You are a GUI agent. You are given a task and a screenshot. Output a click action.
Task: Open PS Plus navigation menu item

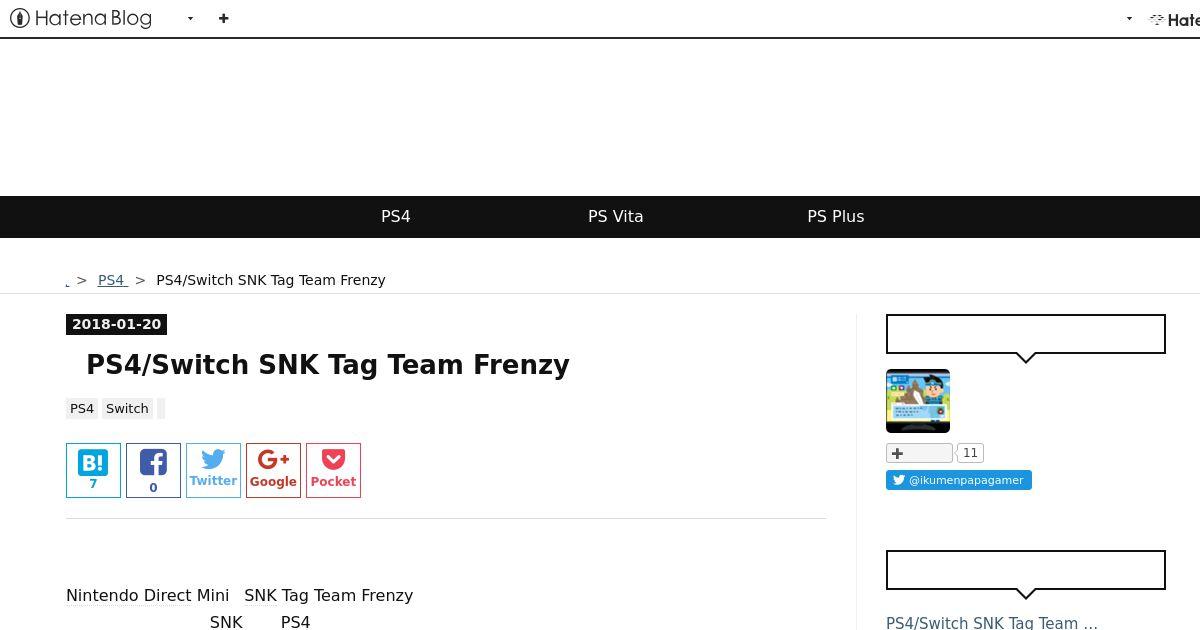pos(836,216)
